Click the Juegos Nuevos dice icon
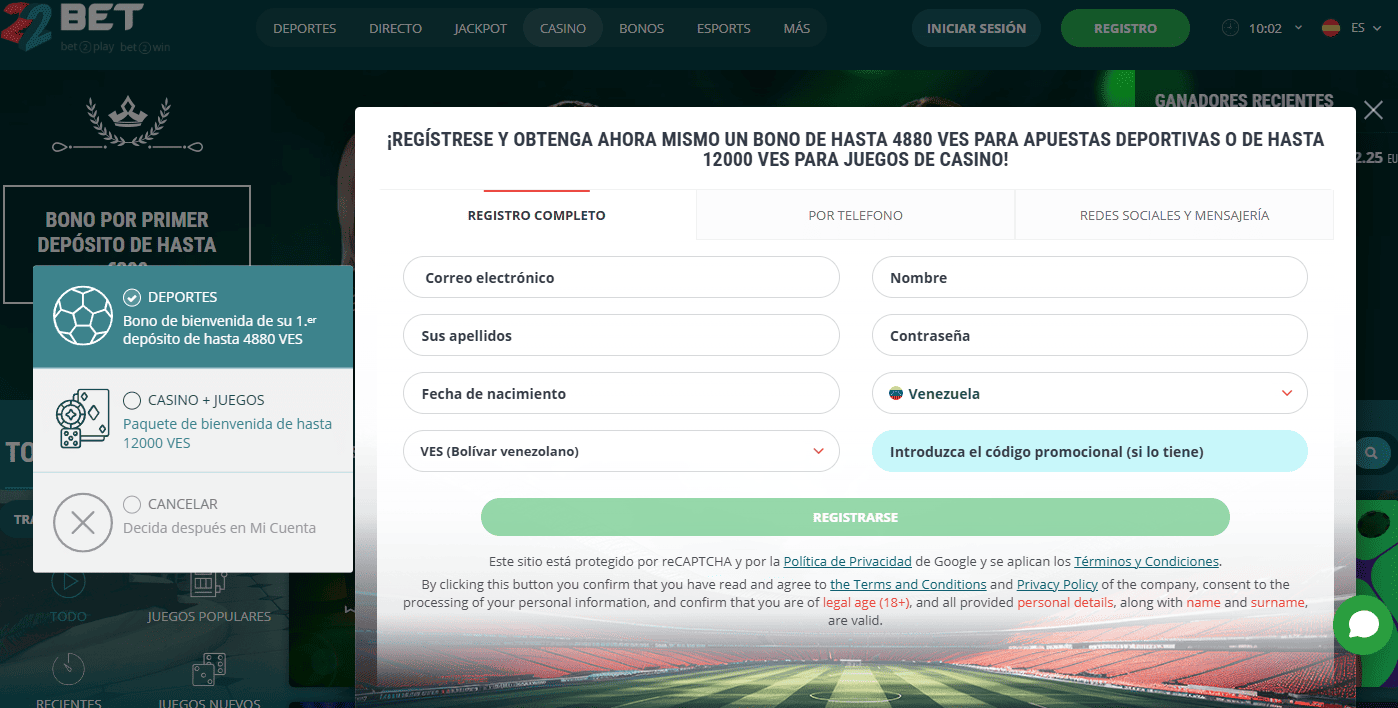The image size is (1398, 708). 208,670
